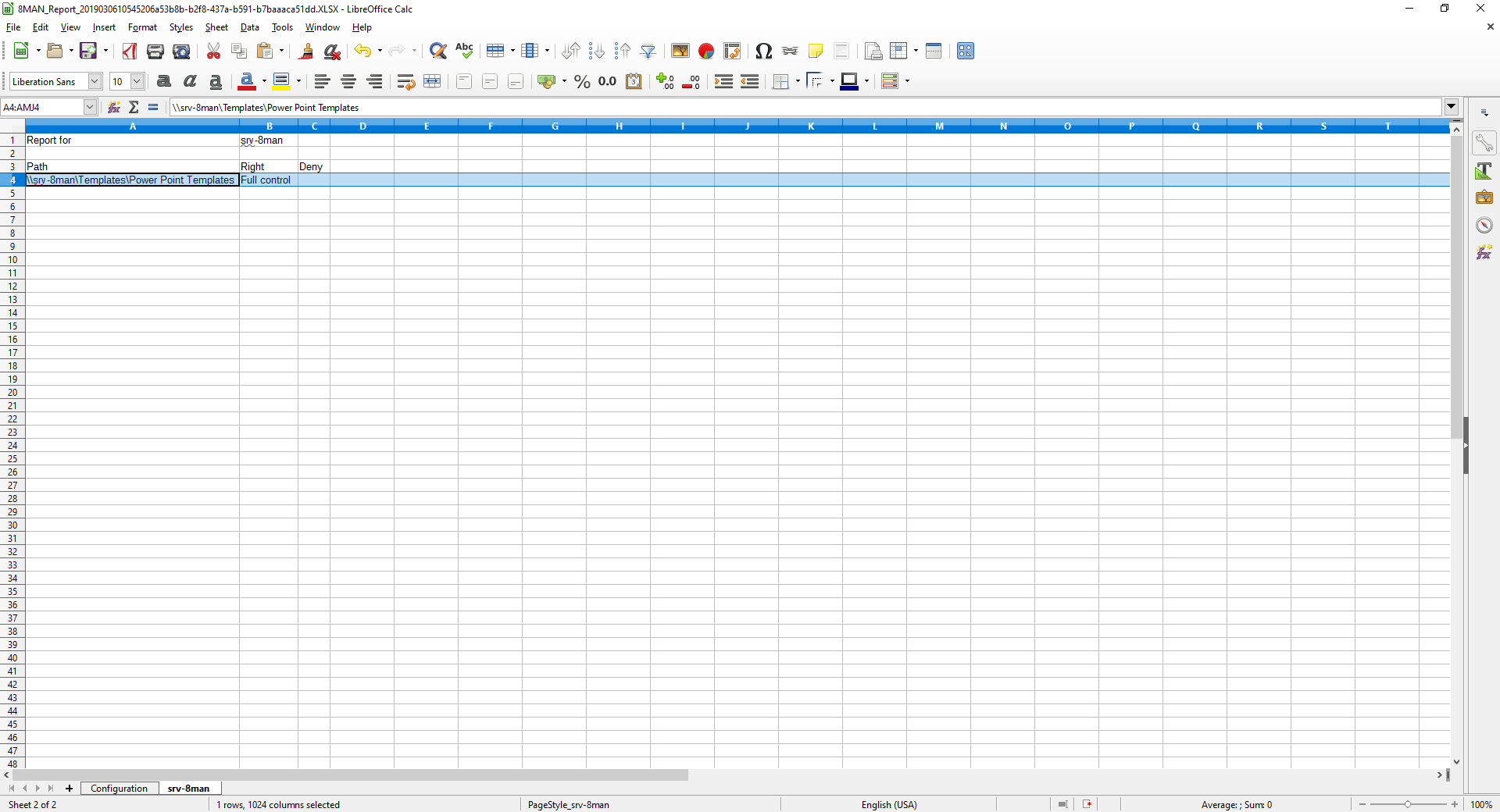Open the Find & Replace tool

(x=438, y=52)
